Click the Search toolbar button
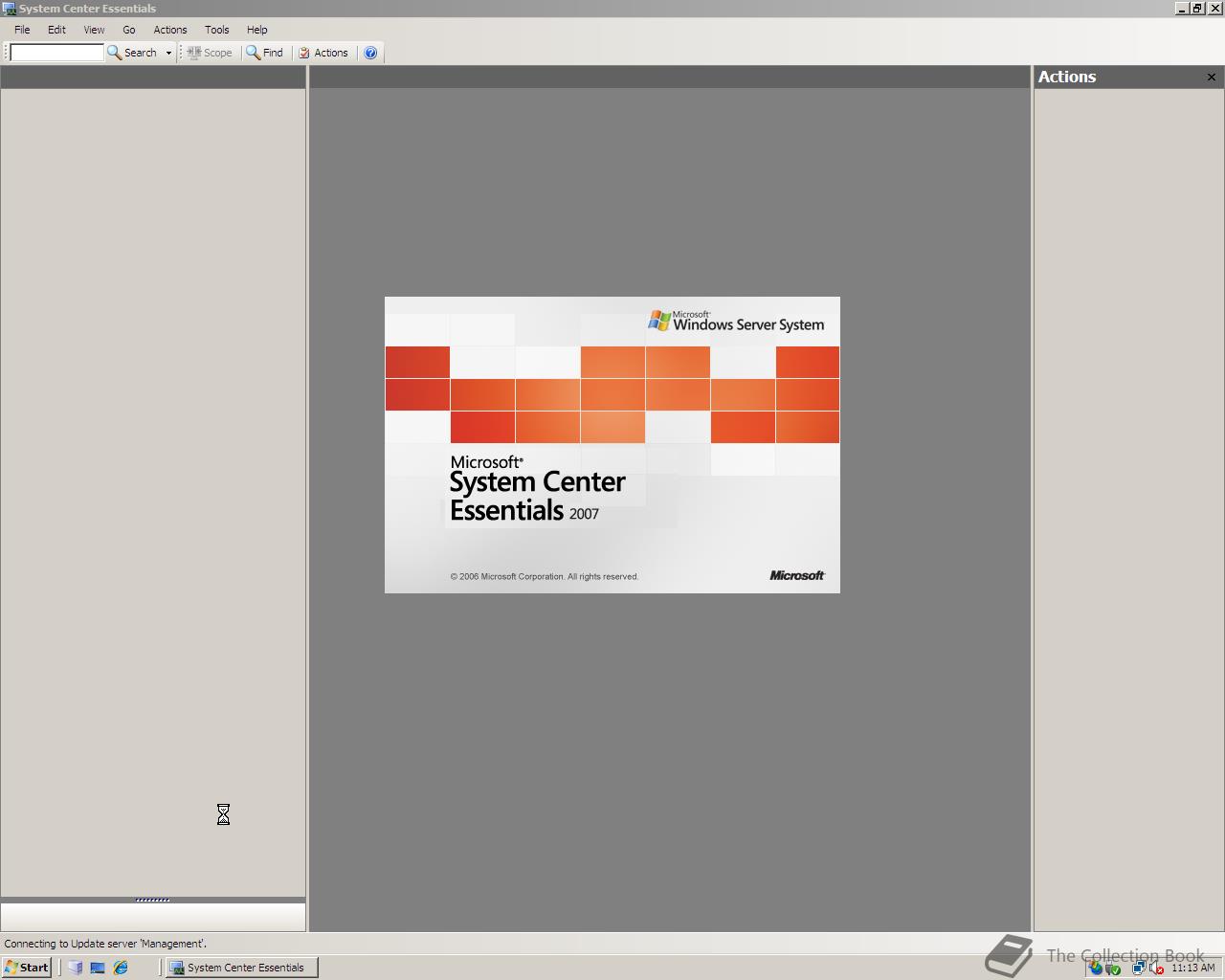The height and width of the screenshot is (980, 1225). point(132,53)
